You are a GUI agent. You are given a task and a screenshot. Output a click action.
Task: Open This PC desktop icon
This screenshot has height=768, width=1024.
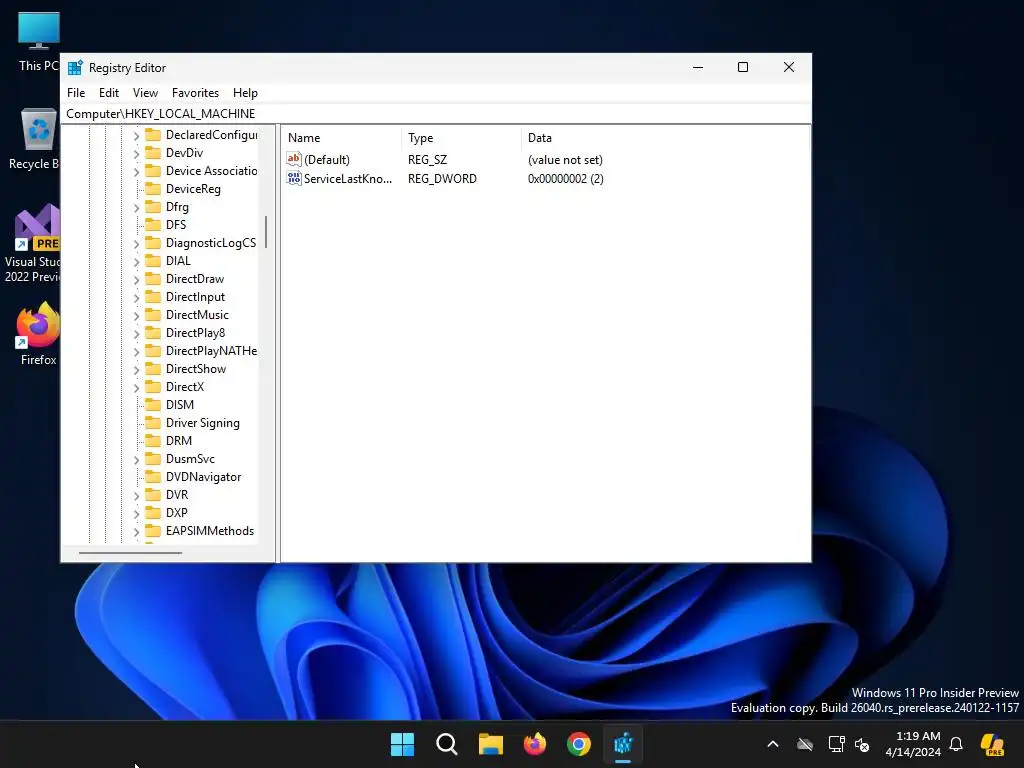[39, 41]
